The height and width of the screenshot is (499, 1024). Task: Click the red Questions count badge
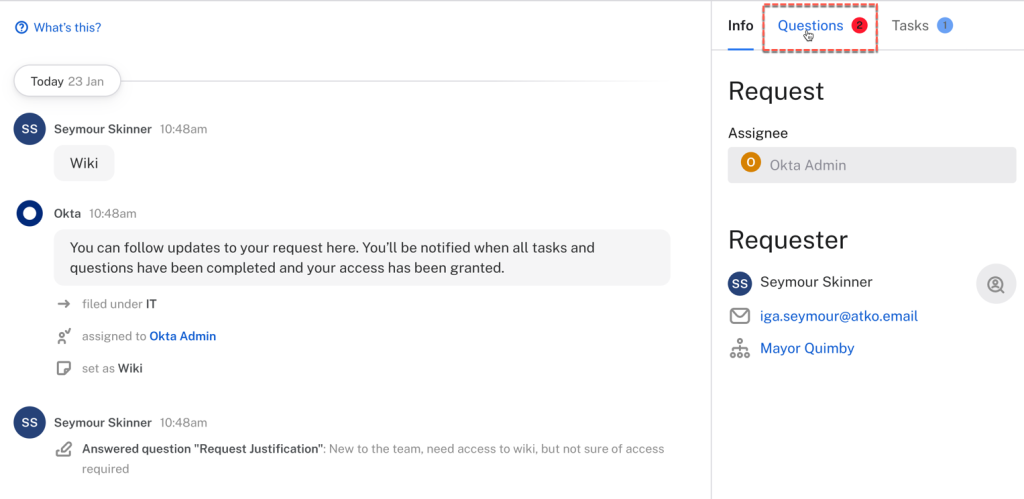859,26
